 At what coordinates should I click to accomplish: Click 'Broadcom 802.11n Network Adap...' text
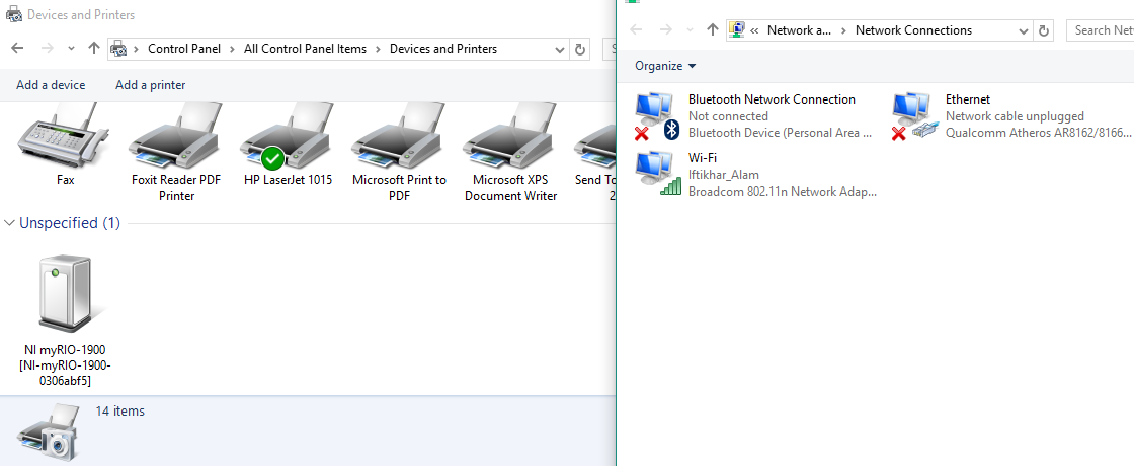pos(783,192)
